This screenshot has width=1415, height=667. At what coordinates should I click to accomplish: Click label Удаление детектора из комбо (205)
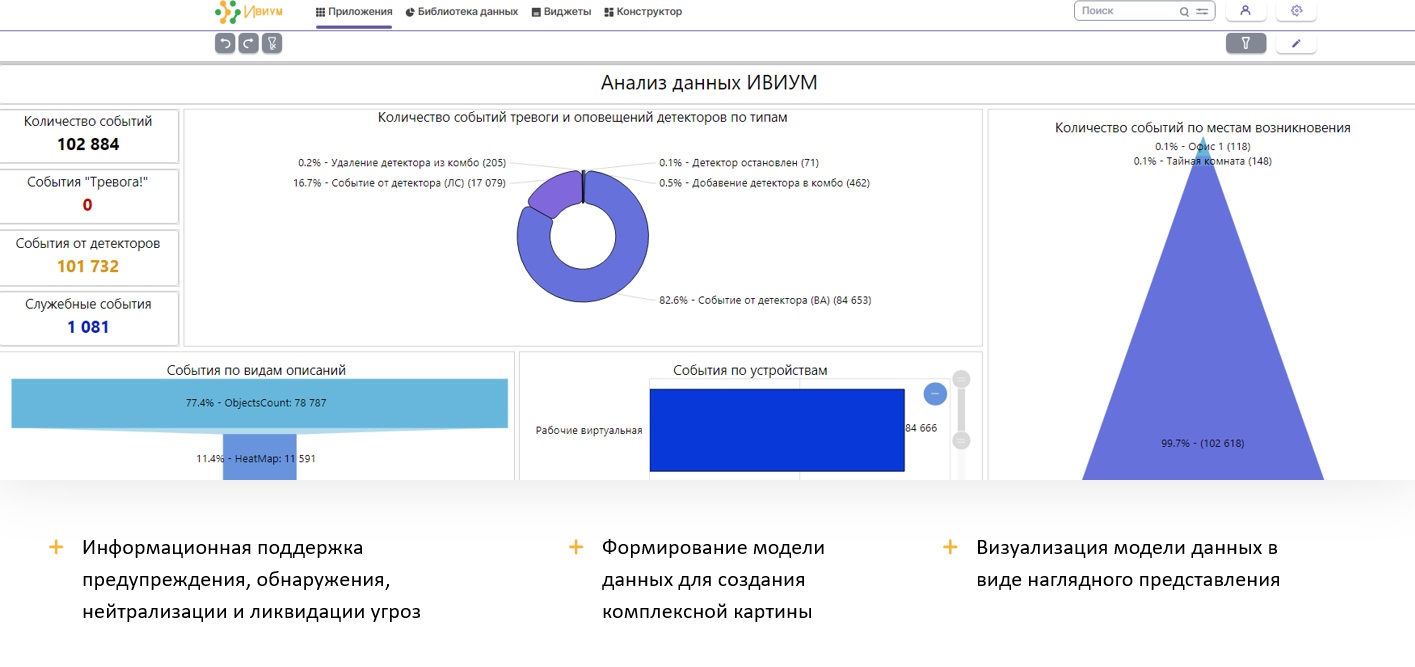[x=402, y=162]
